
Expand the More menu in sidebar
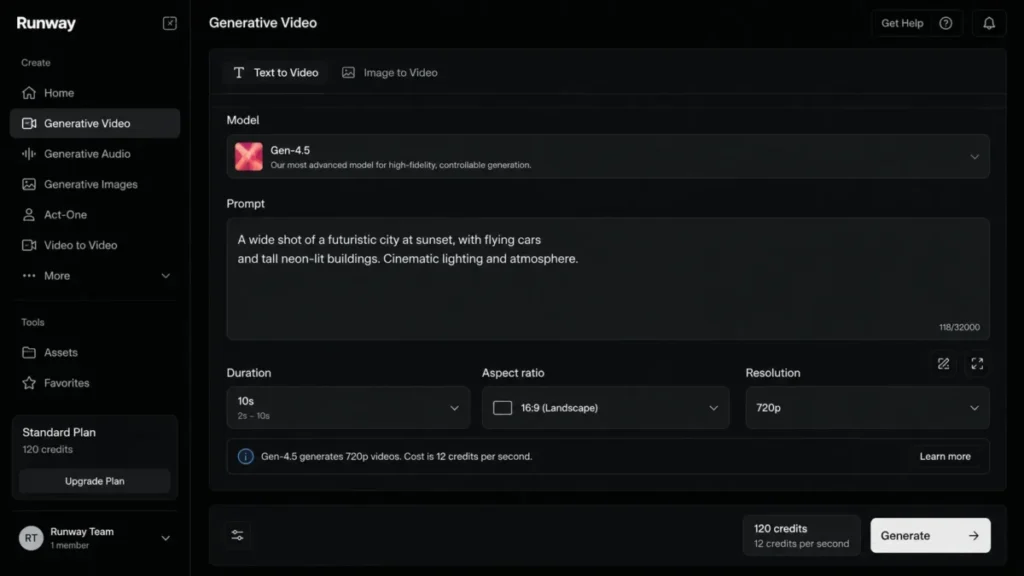pyautogui.click(x=95, y=276)
